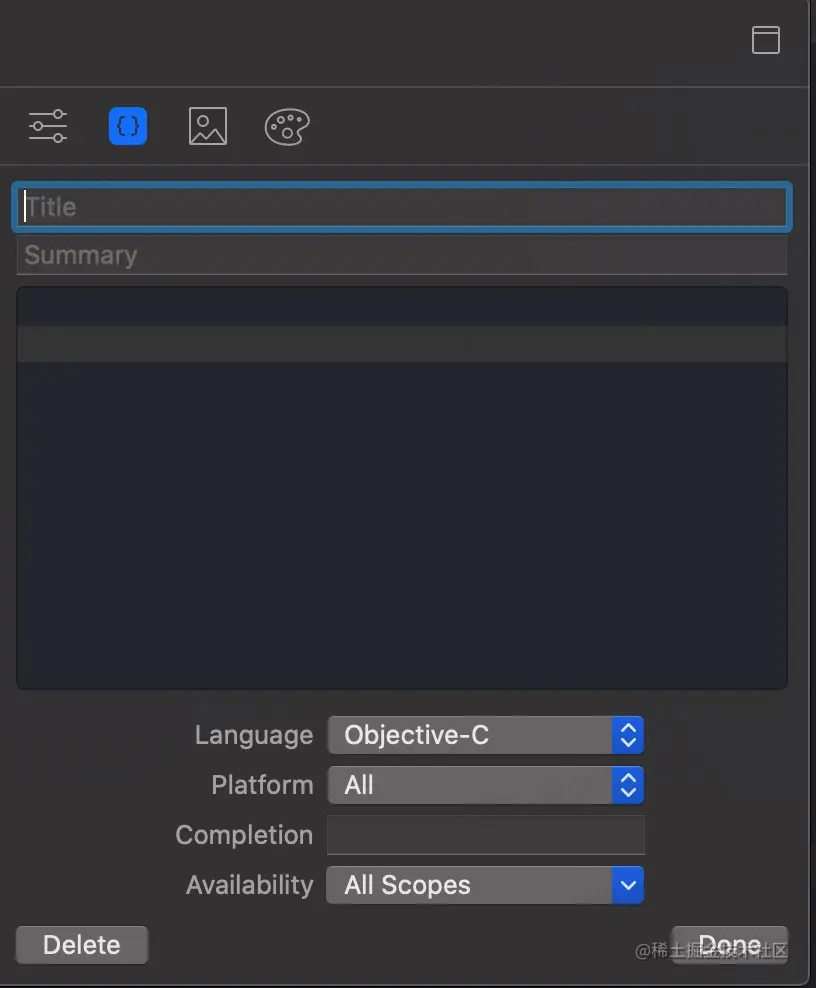Open the Color library palette icon
This screenshot has width=816, height=988.
click(x=287, y=127)
